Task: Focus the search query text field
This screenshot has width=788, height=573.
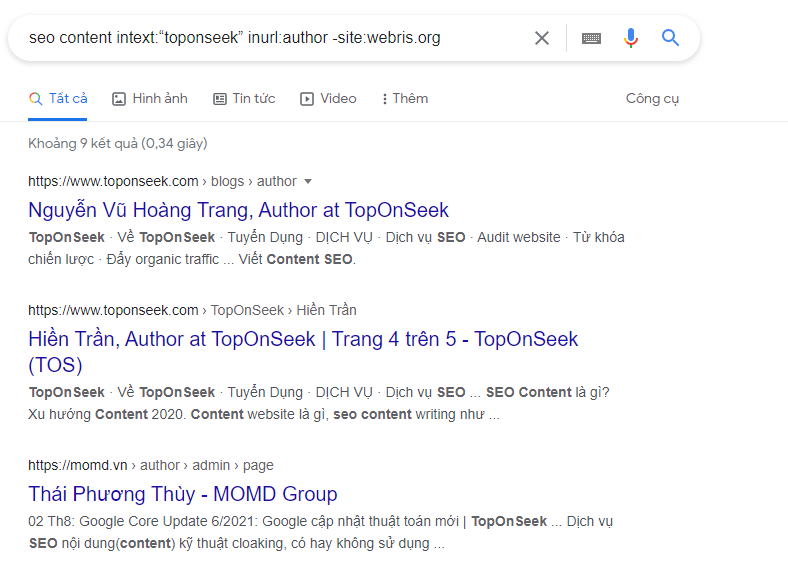Action: (270, 38)
